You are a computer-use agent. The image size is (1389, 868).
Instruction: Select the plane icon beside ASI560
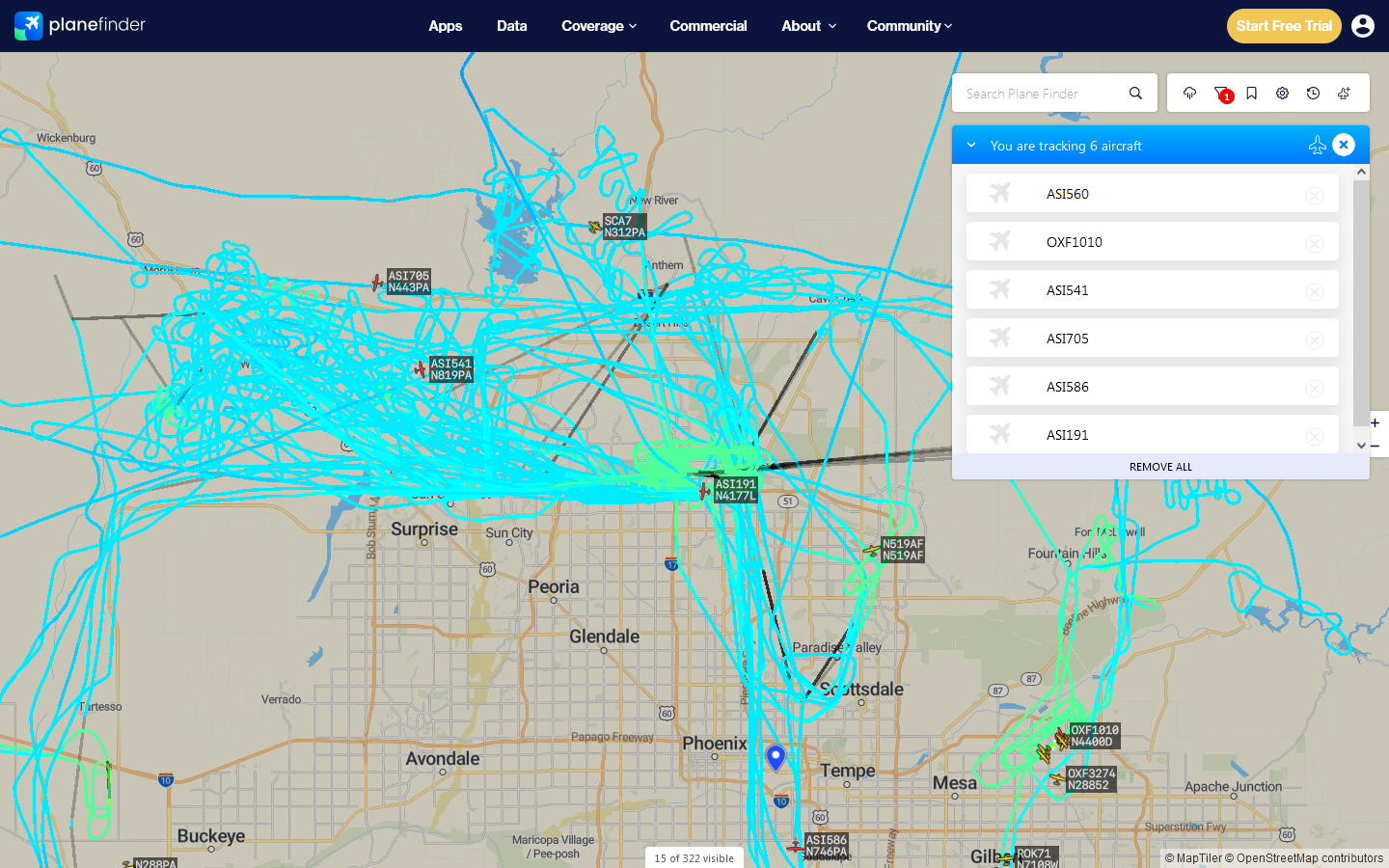(x=1000, y=193)
